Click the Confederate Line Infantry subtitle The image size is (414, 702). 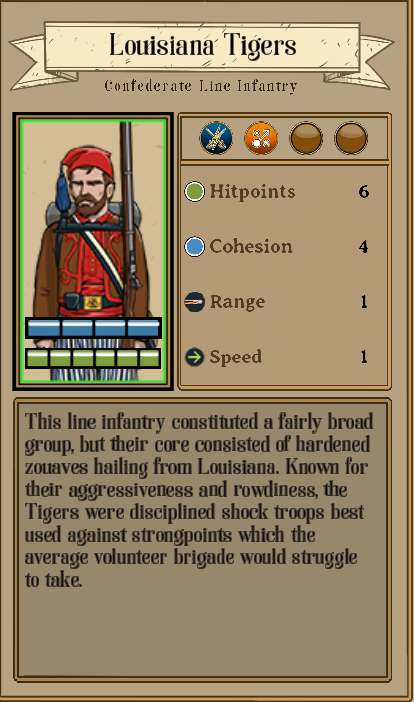coord(201,86)
